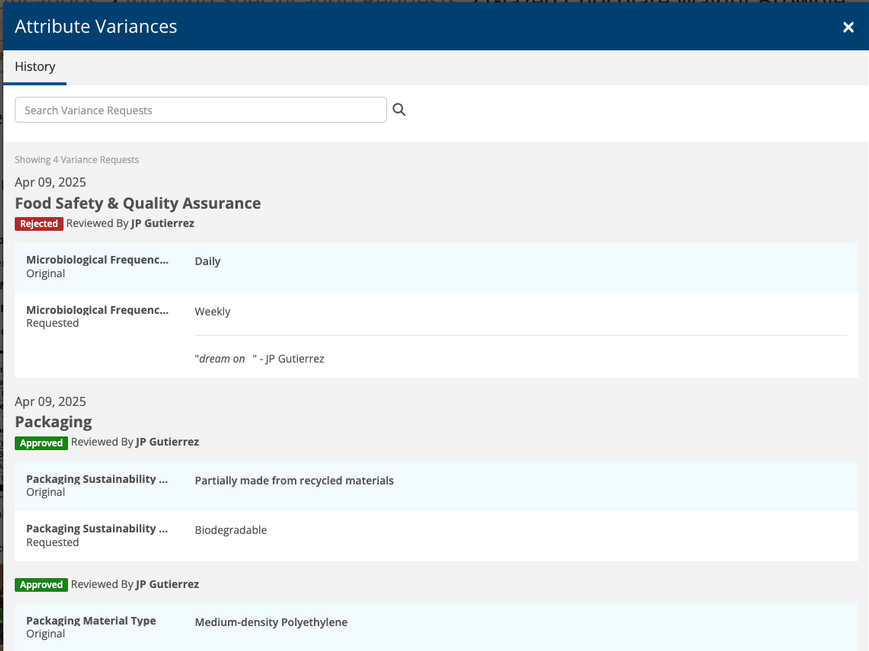
Task: Click the red "Rejected" status badge
Action: coord(39,224)
